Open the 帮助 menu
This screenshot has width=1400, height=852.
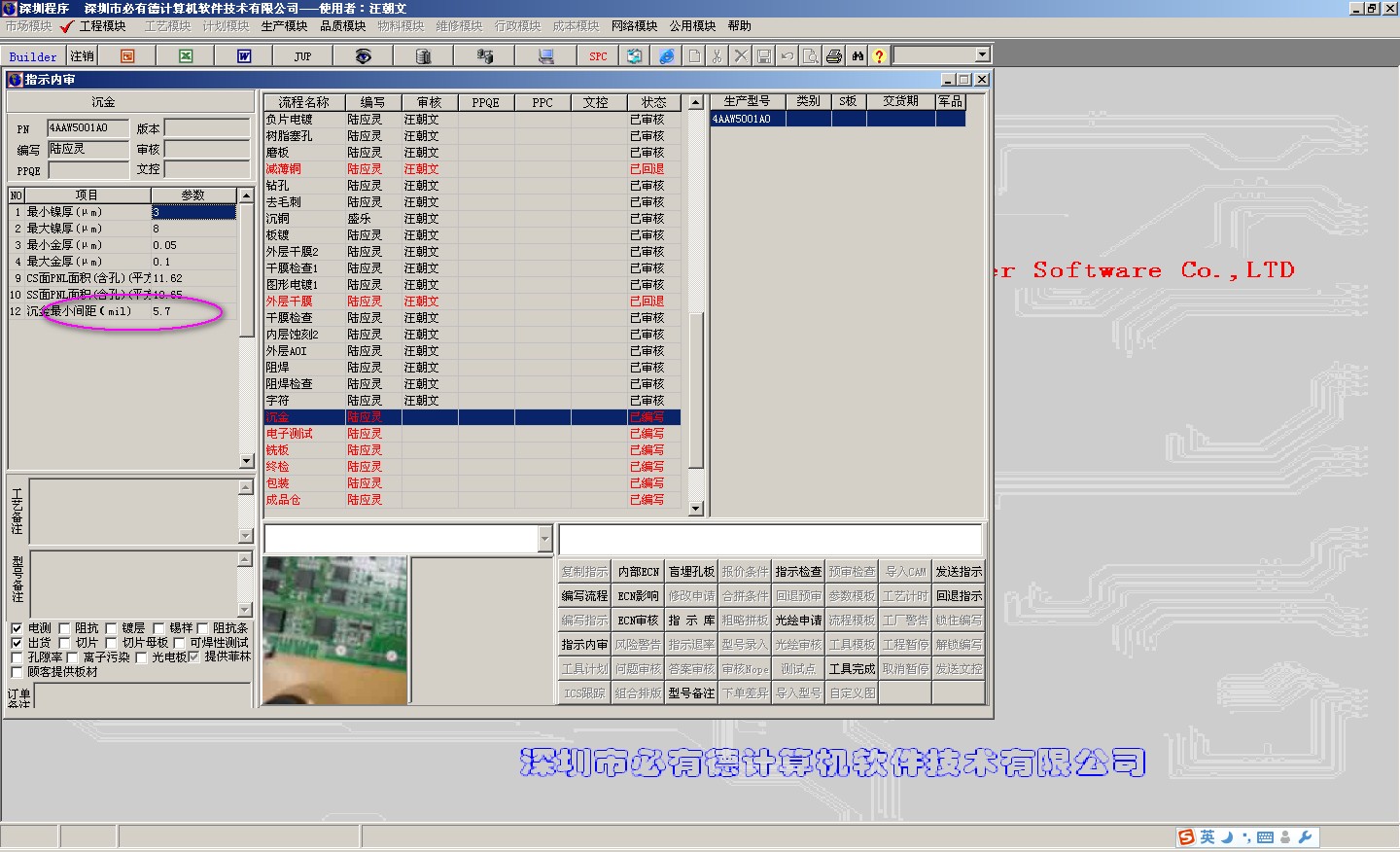740,26
